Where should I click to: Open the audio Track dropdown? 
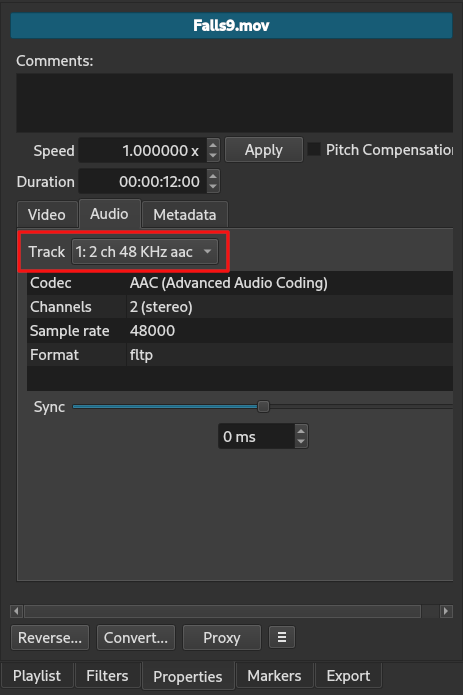[145, 252]
